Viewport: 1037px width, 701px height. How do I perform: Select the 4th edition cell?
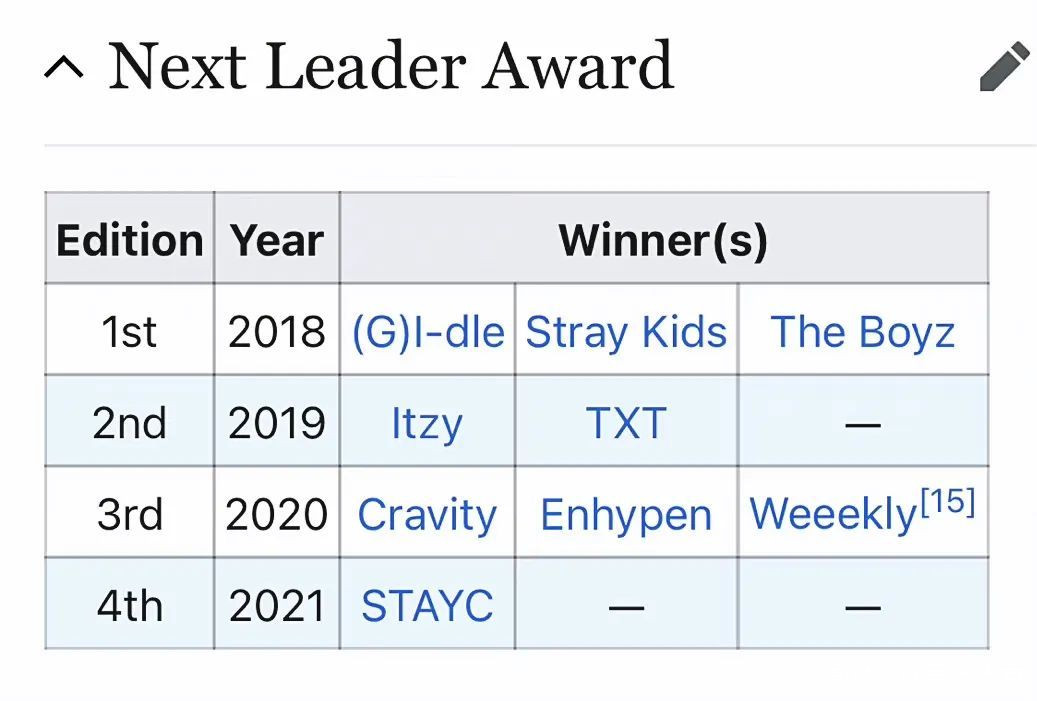[129, 606]
